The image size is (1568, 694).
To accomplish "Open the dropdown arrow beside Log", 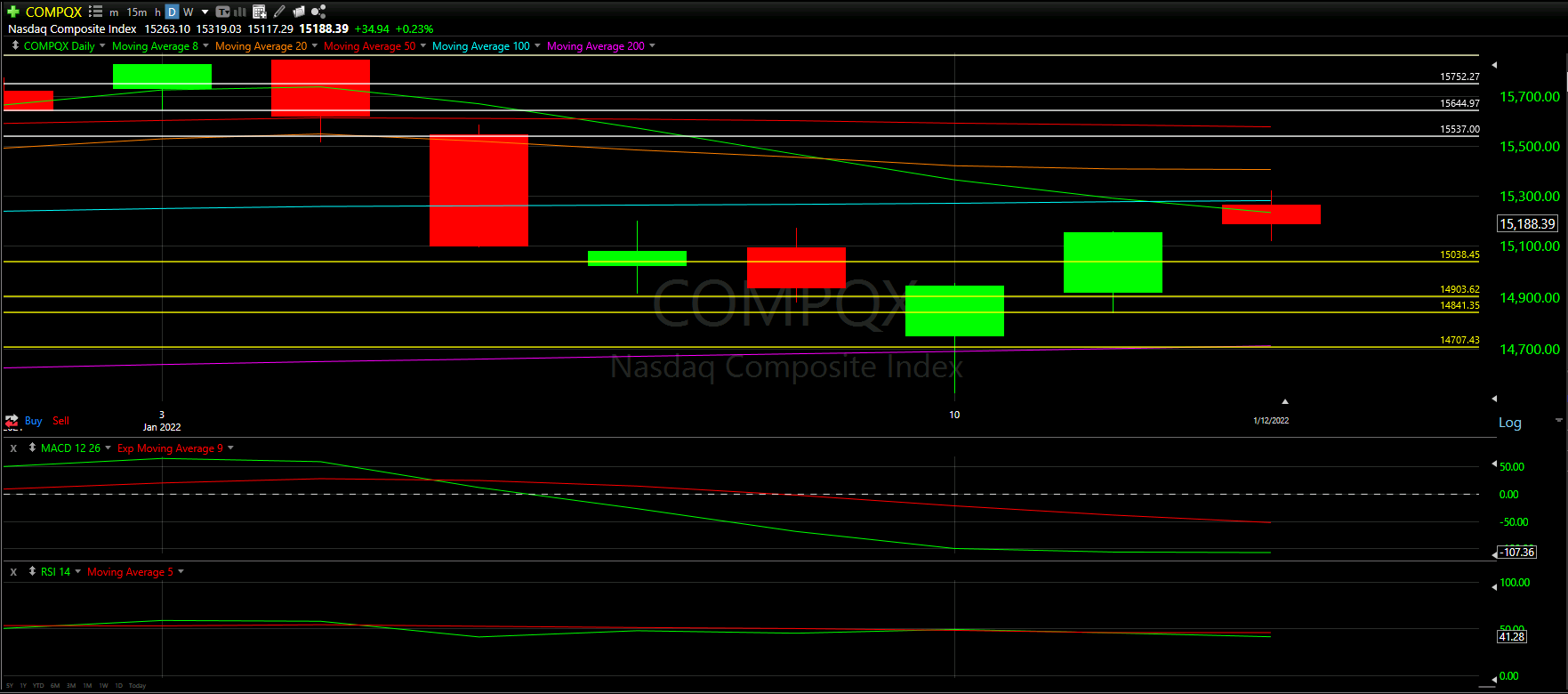I will point(1558,420).
